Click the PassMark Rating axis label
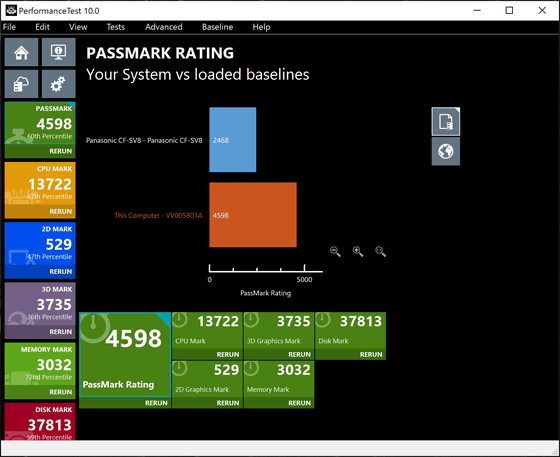Image resolution: width=560 pixels, height=457 pixels. [265, 293]
